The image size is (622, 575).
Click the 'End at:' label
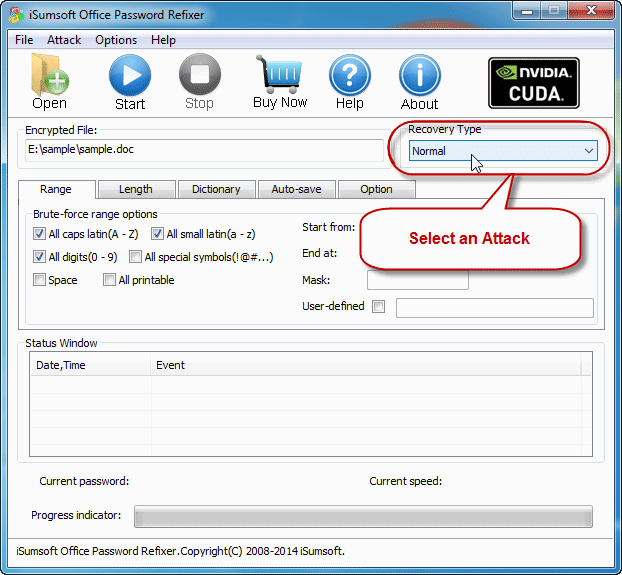(319, 253)
